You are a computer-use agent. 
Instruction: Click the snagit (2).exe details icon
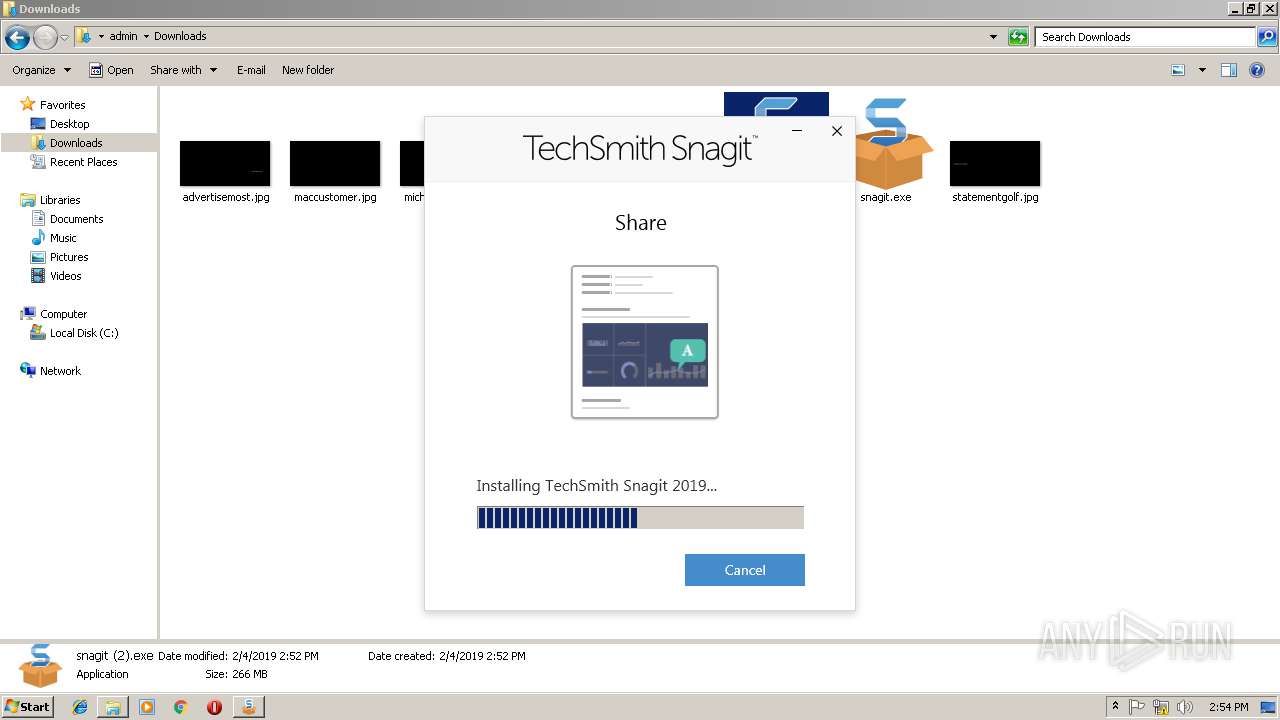40,666
